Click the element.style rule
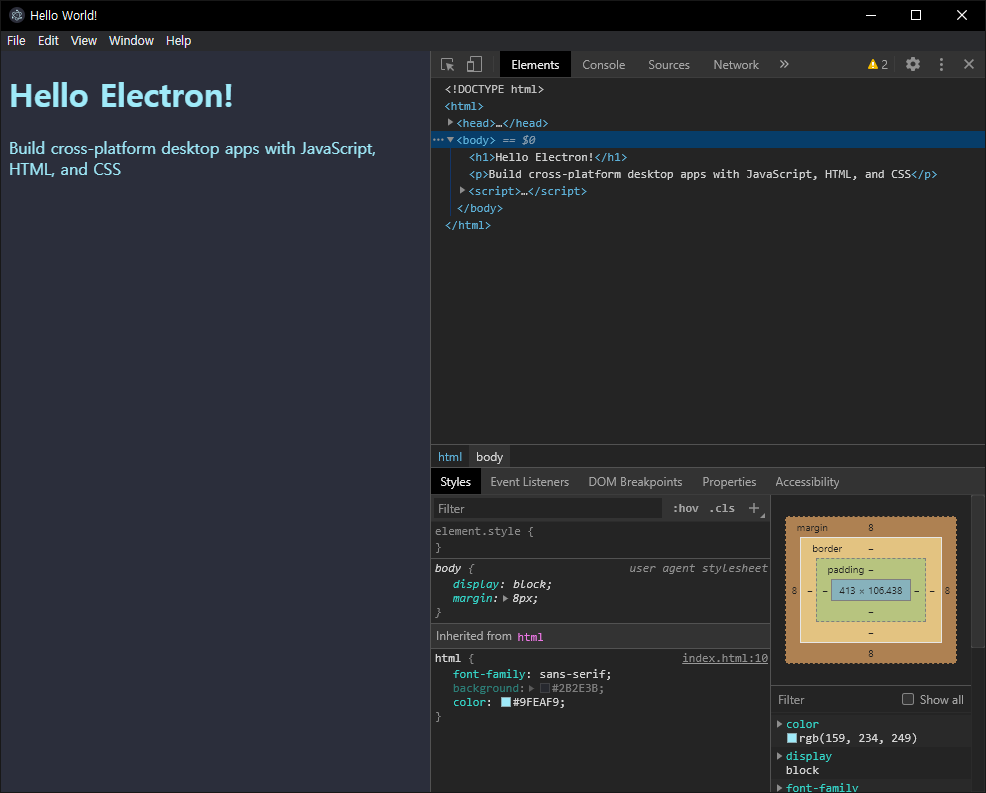The height and width of the screenshot is (793, 986). coord(484,531)
